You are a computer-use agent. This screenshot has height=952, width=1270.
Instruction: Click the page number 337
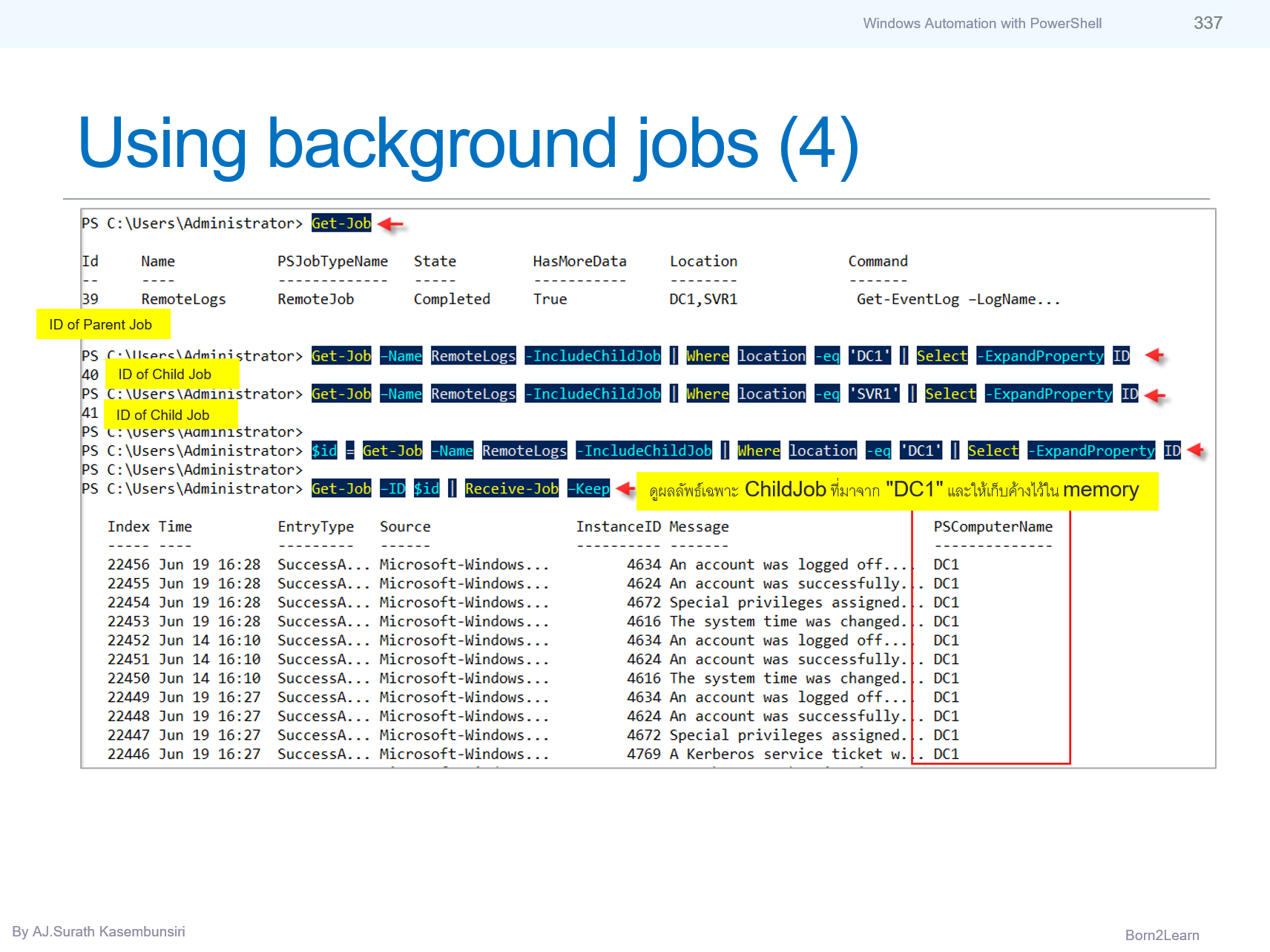click(1208, 23)
